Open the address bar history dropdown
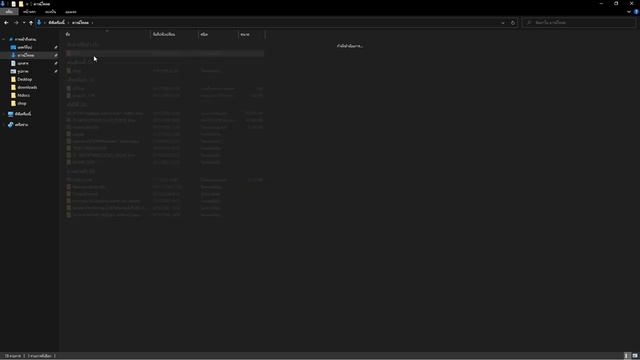 coord(503,23)
